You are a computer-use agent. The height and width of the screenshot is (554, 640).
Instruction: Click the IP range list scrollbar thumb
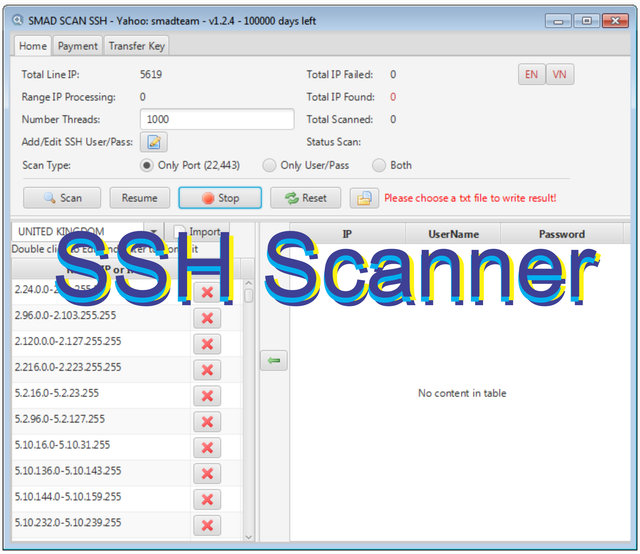pyautogui.click(x=249, y=296)
